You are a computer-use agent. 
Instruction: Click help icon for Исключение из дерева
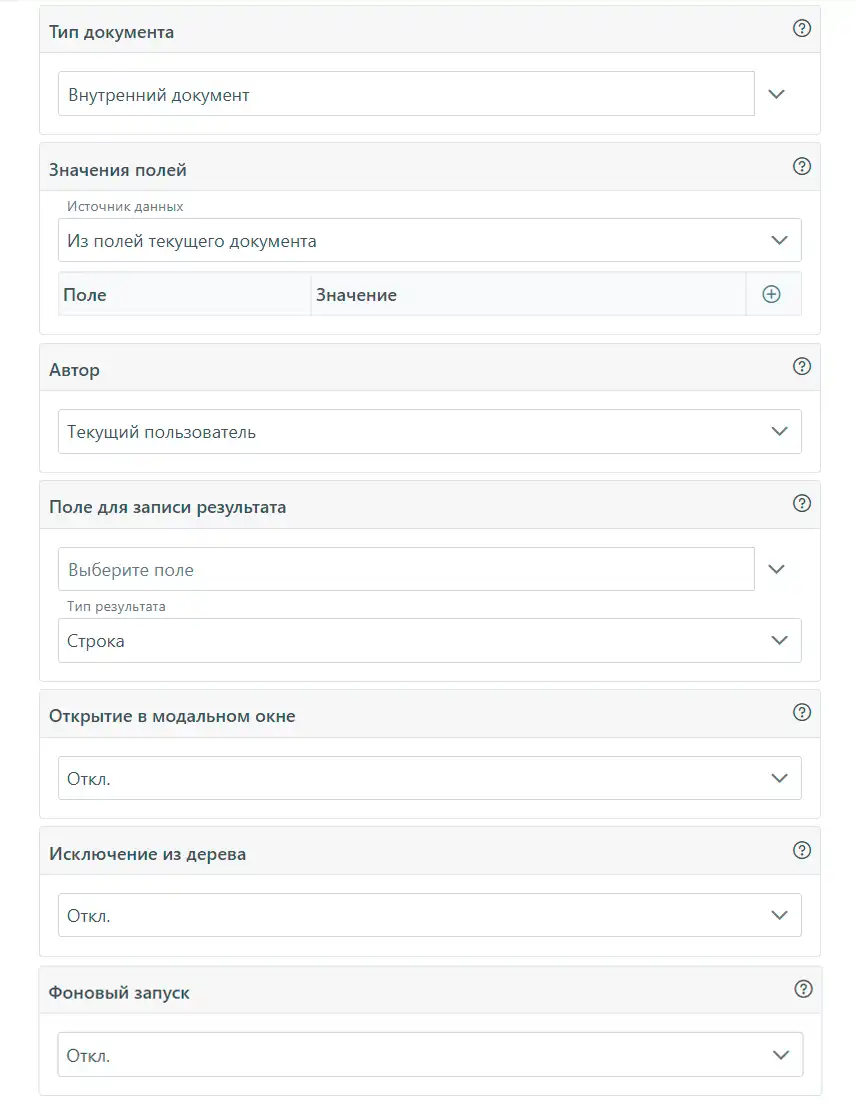802,851
